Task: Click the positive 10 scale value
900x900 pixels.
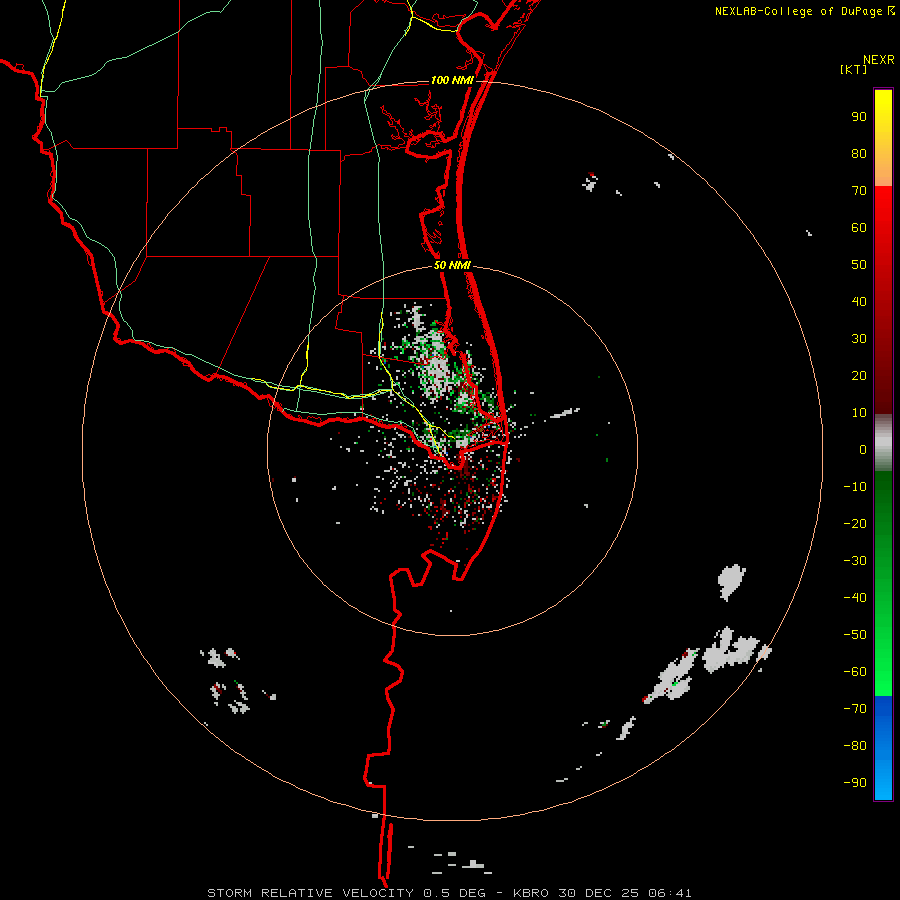Action: pos(859,413)
